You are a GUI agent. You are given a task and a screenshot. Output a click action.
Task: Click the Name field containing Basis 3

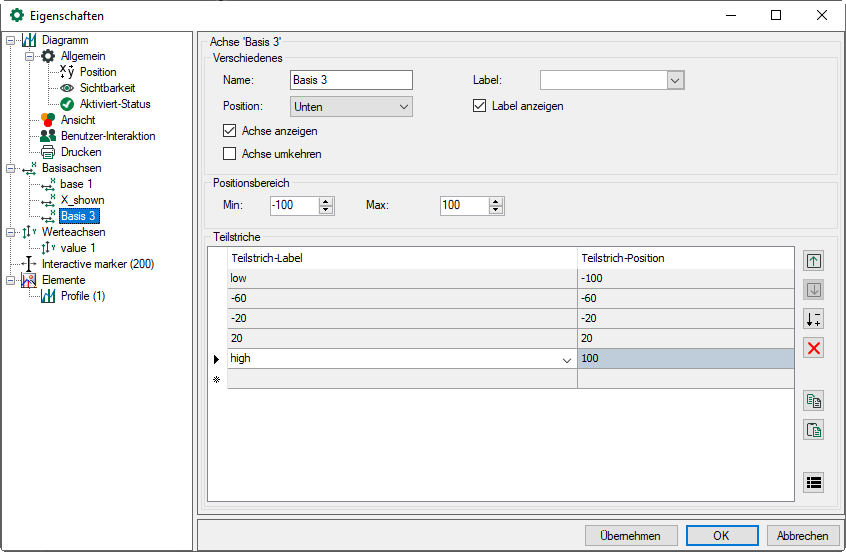(351, 80)
